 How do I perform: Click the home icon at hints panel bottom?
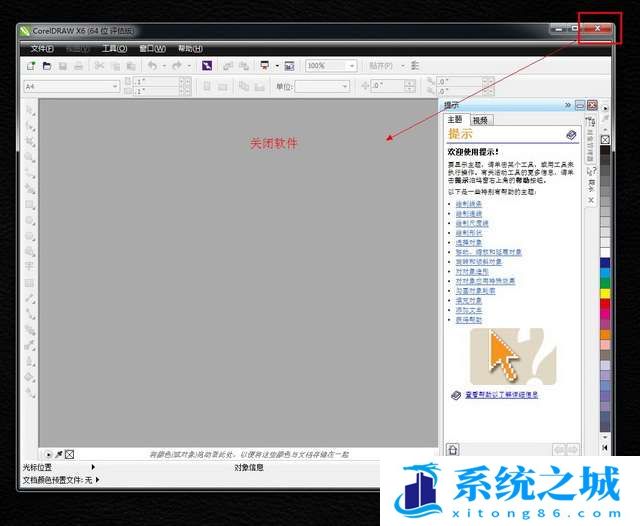453,449
